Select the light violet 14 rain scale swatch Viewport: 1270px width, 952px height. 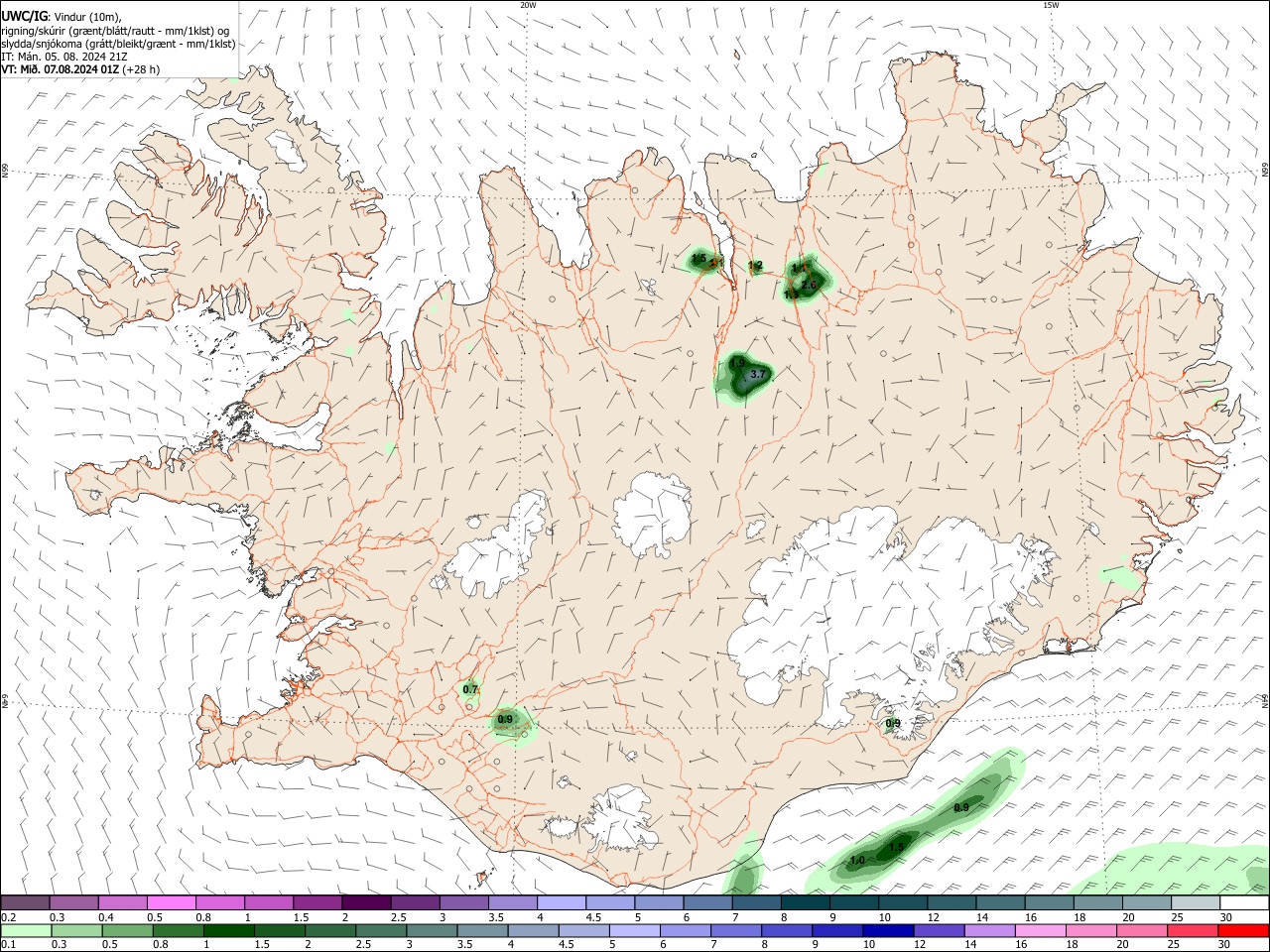(988, 931)
